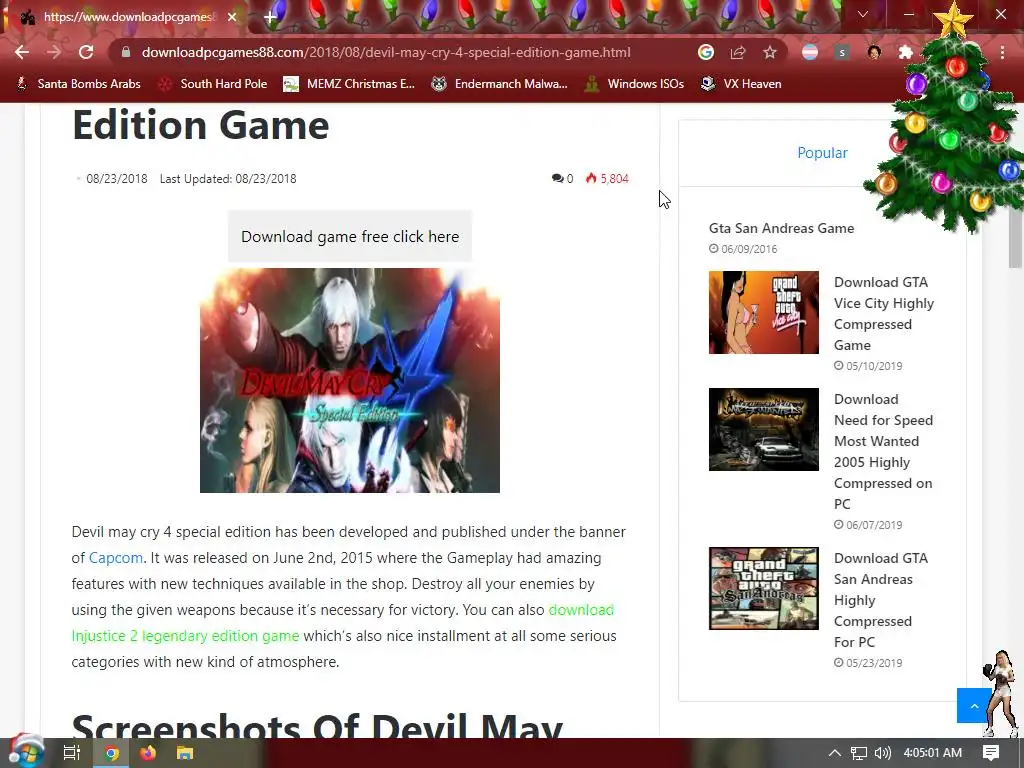The width and height of the screenshot is (1024, 768).
Task: Click the 5,804 views flame icon
Action: pos(591,178)
